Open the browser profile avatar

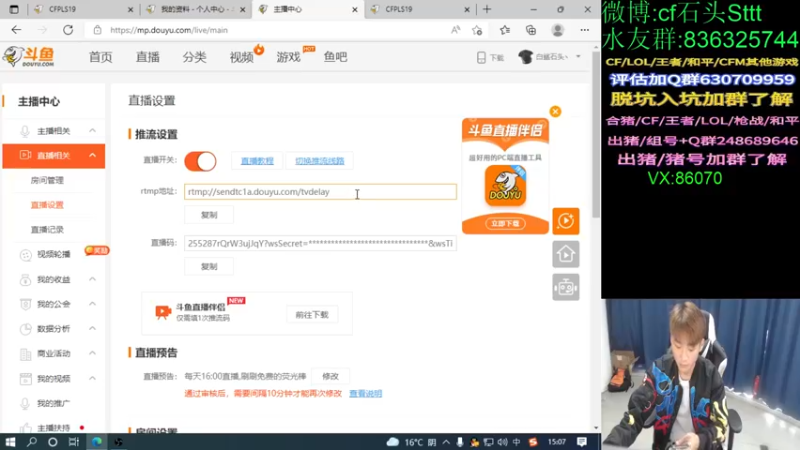(558, 30)
